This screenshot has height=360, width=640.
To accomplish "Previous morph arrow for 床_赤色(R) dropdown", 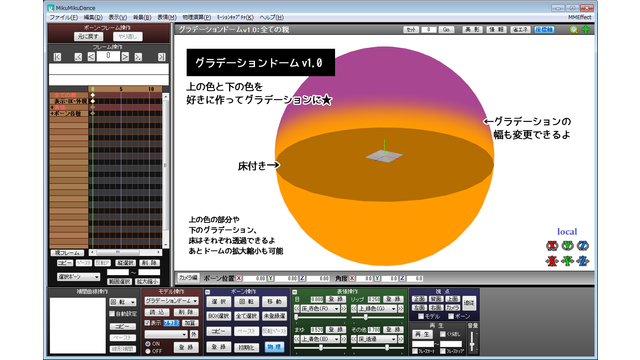I will 297,309.
